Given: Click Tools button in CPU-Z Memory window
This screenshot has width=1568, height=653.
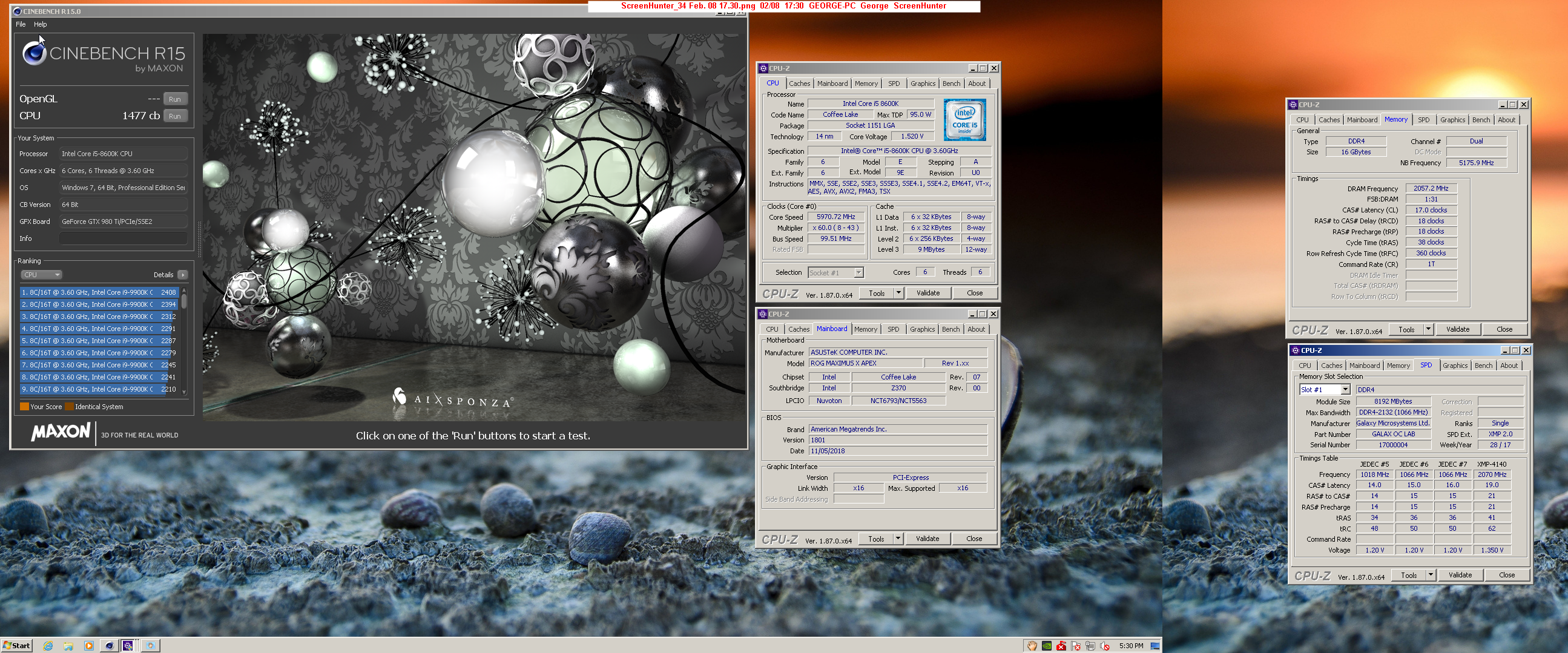Looking at the screenshot, I should tap(1406, 329).
